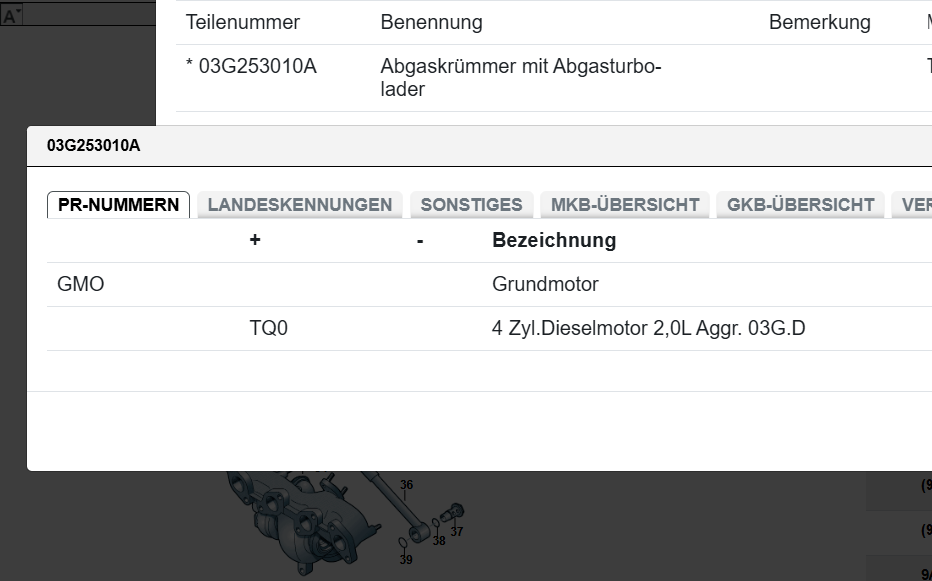Select the TQ0 PR number
This screenshot has height=581, width=932.
[x=269, y=329]
